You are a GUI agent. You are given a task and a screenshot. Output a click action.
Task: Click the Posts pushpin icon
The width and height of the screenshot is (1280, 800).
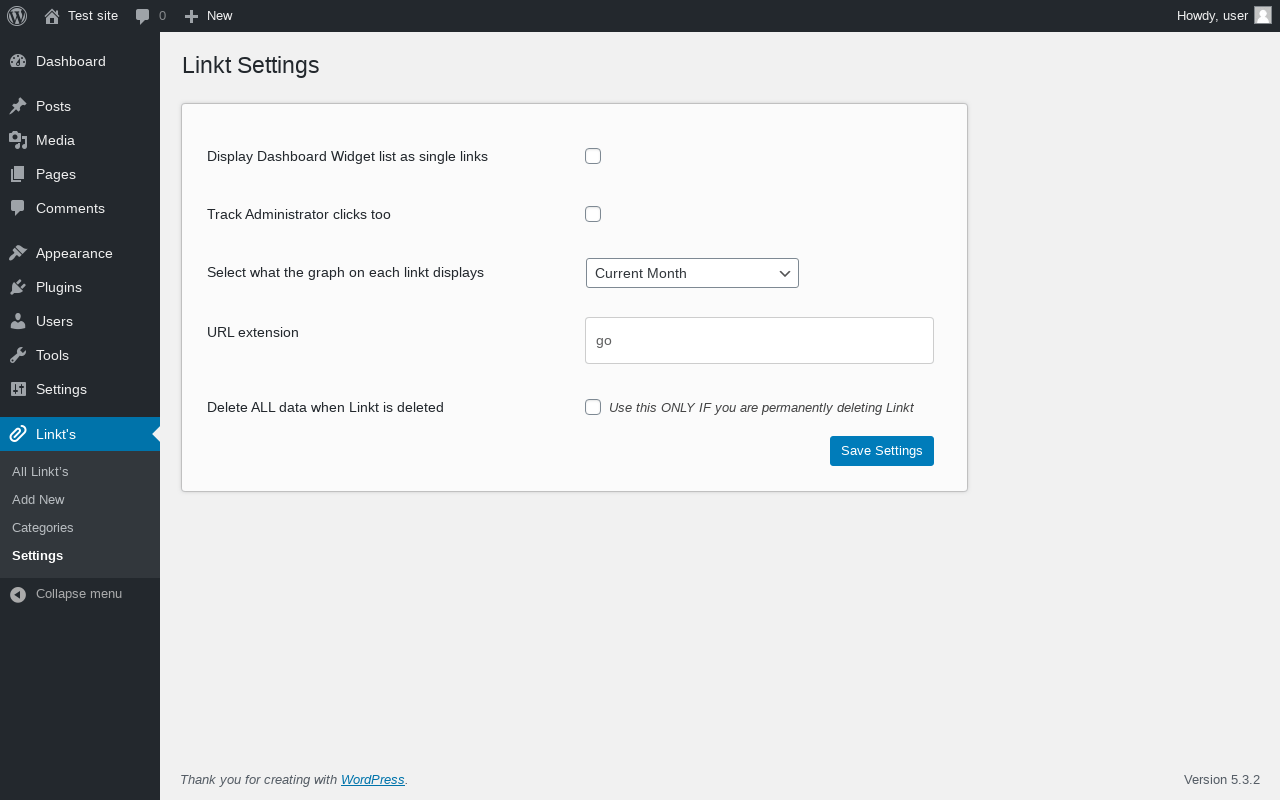[18, 106]
